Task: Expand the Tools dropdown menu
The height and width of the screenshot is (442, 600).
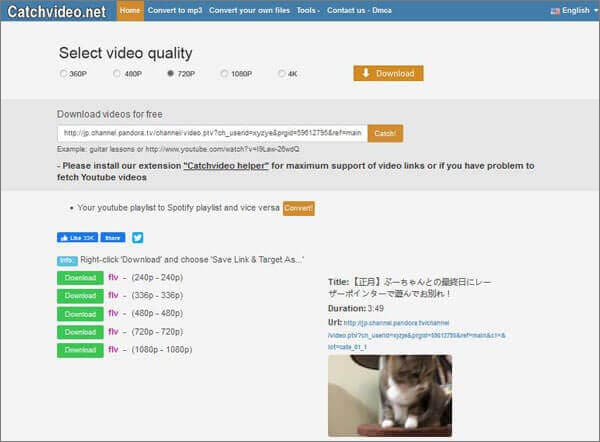Action: click(308, 11)
